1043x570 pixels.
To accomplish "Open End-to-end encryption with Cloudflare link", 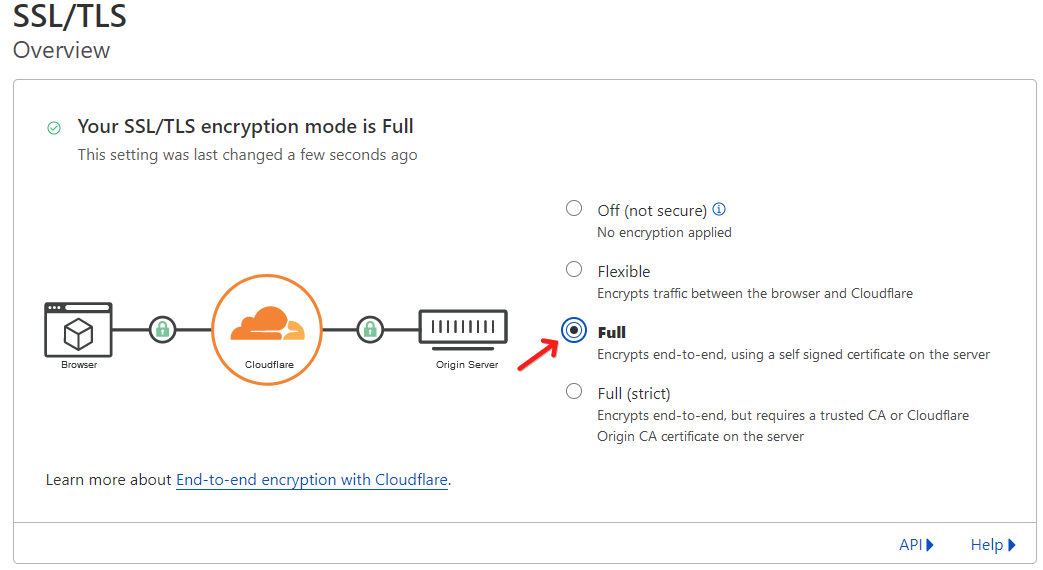I will (x=312, y=480).
